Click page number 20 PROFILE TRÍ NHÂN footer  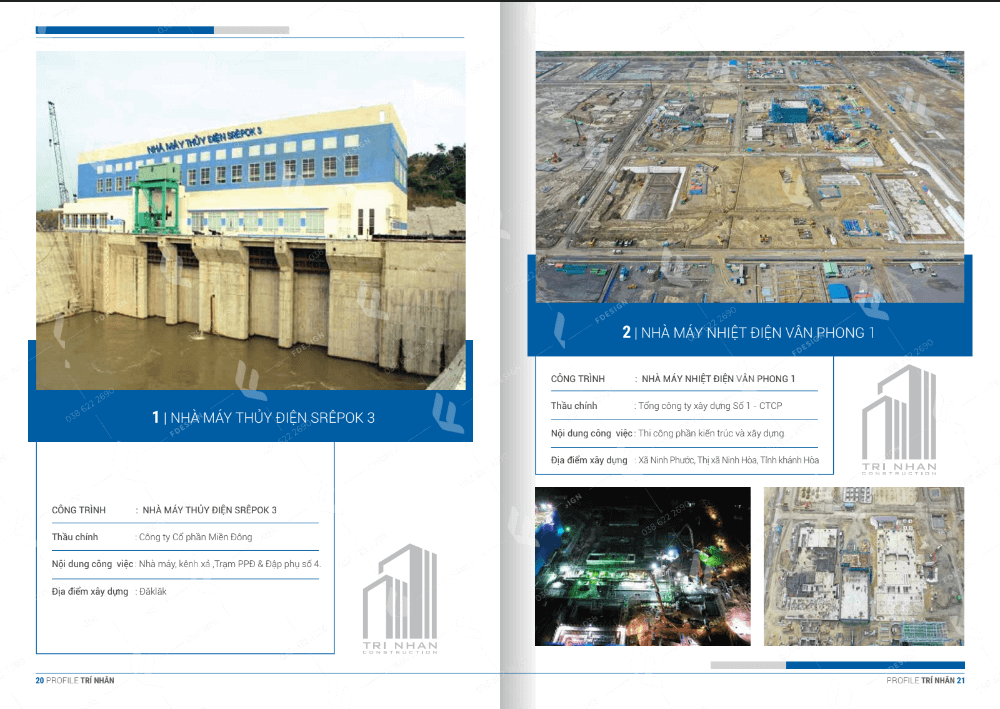75,680
